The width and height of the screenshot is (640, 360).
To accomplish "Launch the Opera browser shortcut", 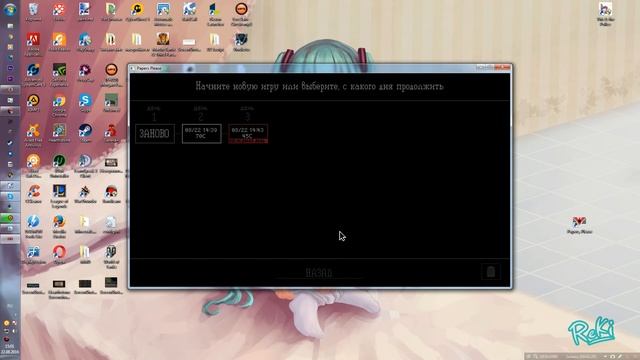I will tap(59, 255).
